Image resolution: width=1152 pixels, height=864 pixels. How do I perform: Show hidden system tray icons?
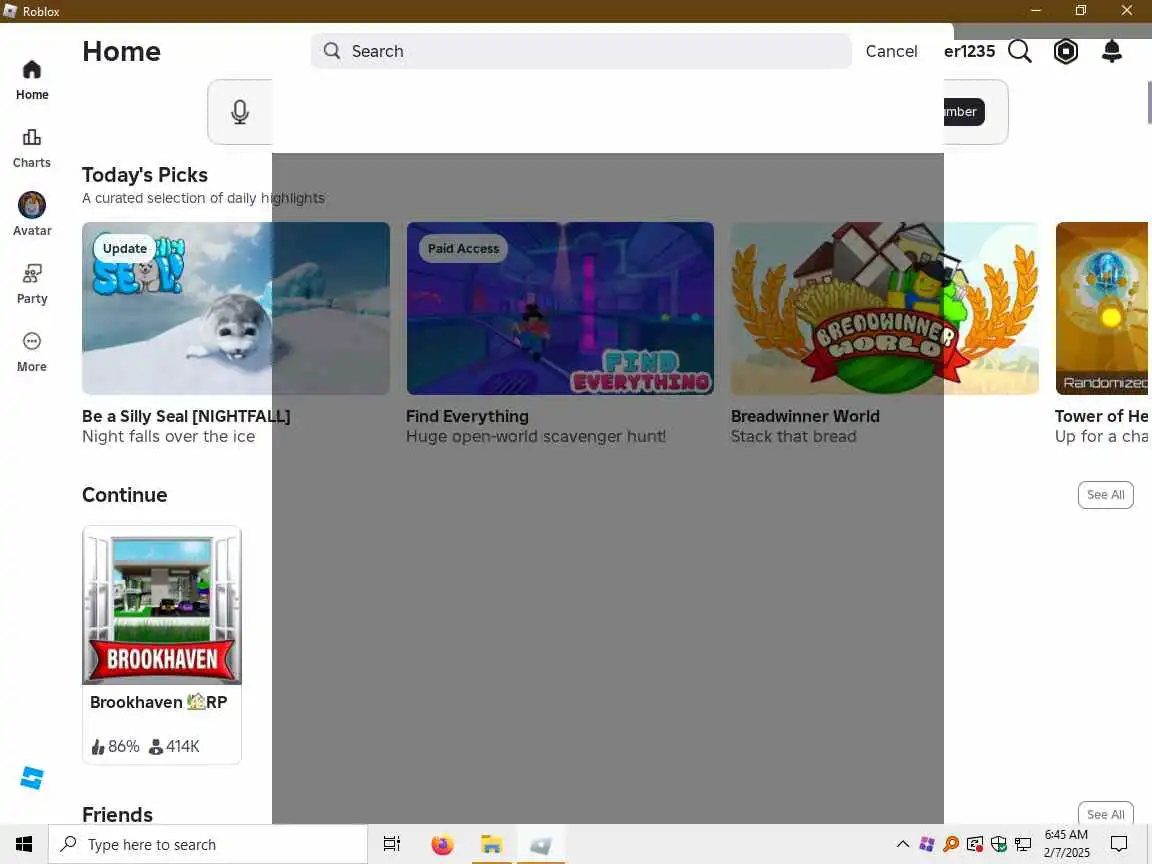pyautogui.click(x=903, y=844)
